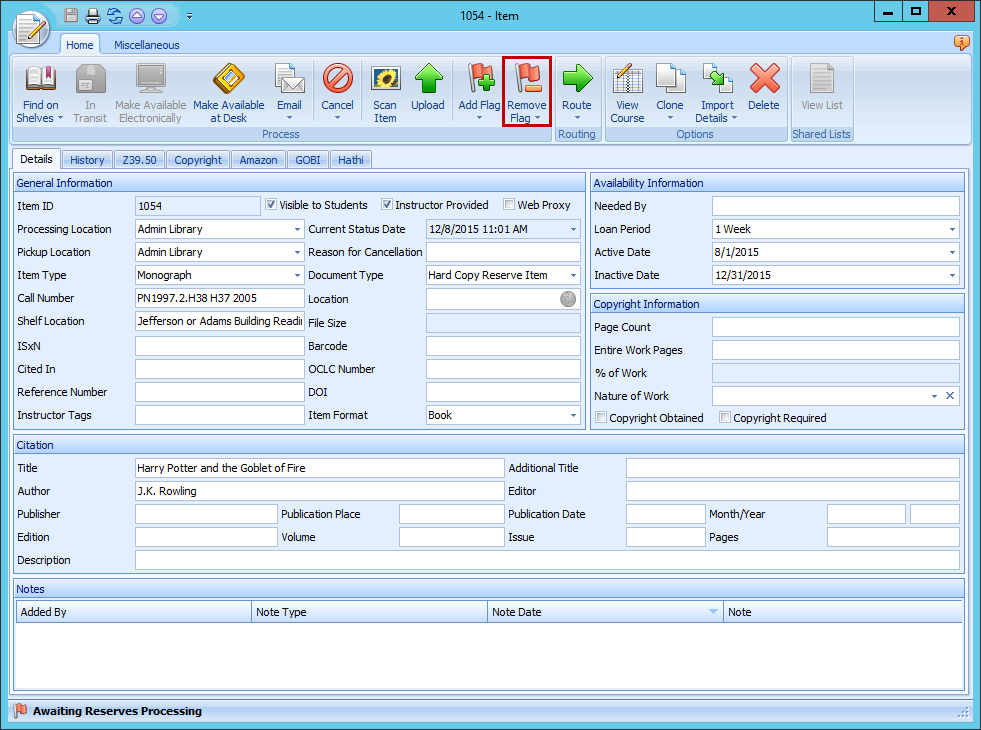Clear the Nature of Work field
Viewport: 981px width, 730px height.
[950, 396]
